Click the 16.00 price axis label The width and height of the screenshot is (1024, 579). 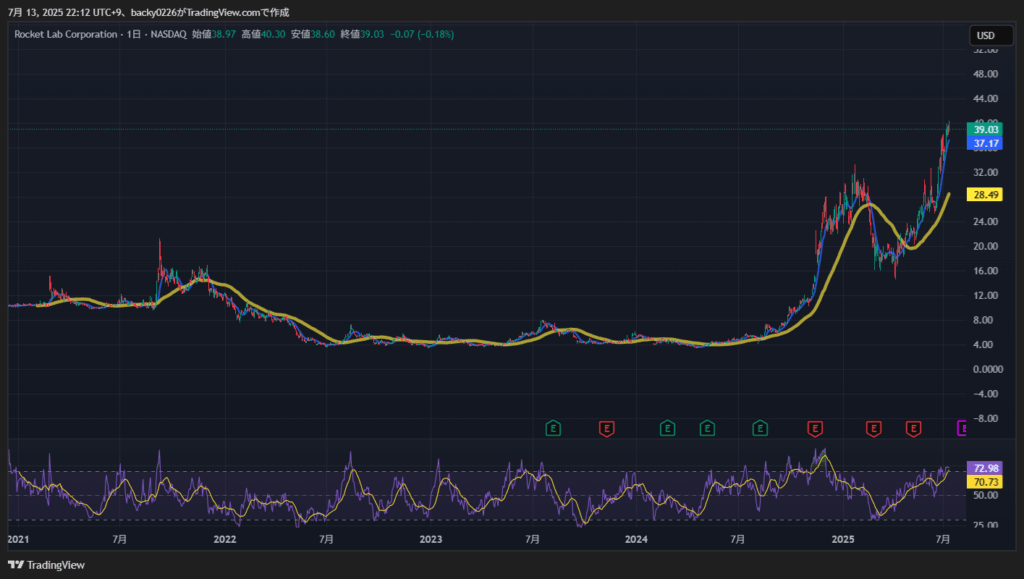(985, 271)
